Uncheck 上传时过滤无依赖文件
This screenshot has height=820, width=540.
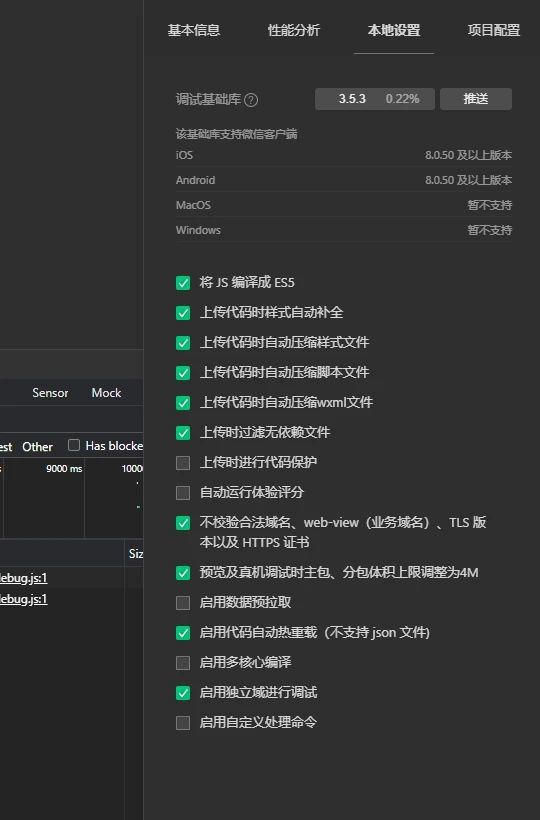pos(183,433)
